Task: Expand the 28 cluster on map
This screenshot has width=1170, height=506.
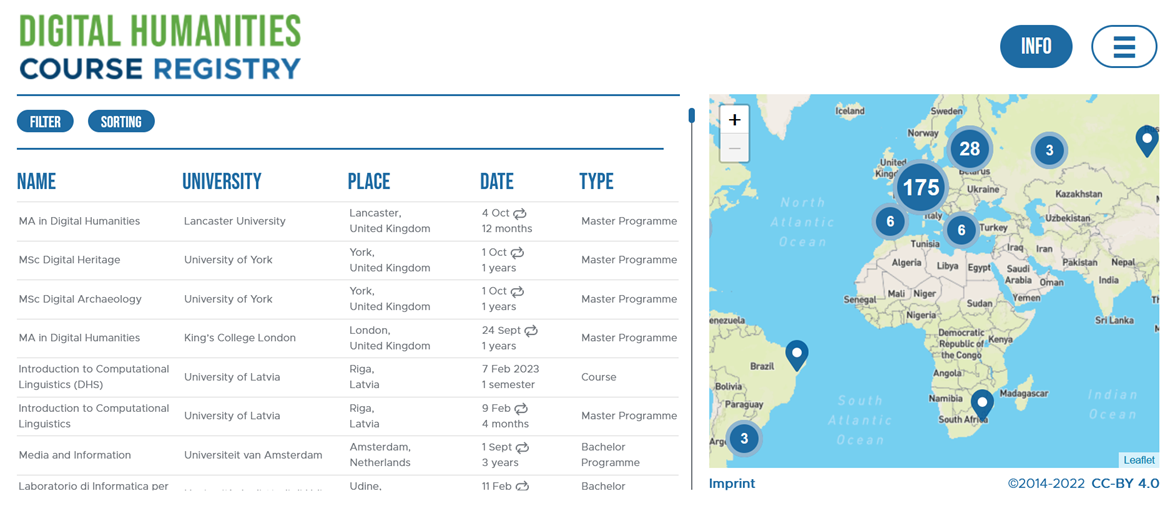Action: 969,150
